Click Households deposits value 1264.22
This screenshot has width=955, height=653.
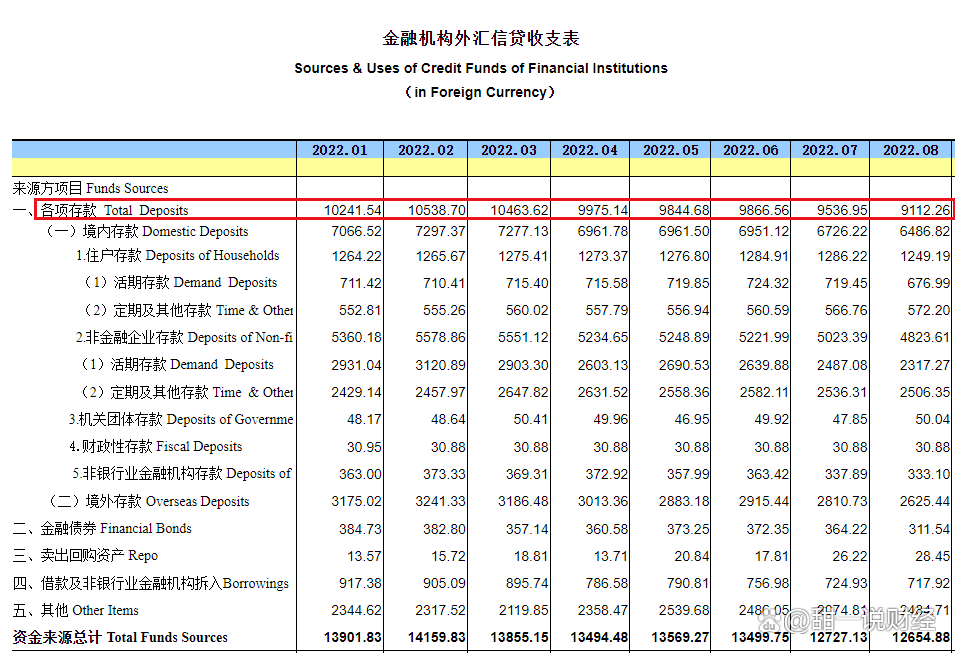pyautogui.click(x=356, y=256)
